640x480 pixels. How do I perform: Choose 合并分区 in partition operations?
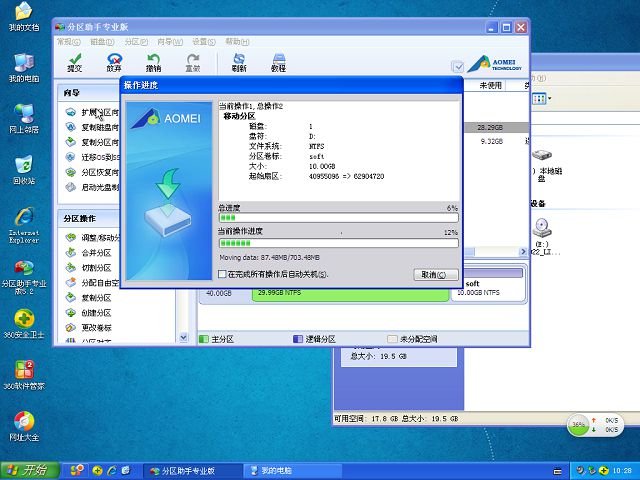click(89, 253)
